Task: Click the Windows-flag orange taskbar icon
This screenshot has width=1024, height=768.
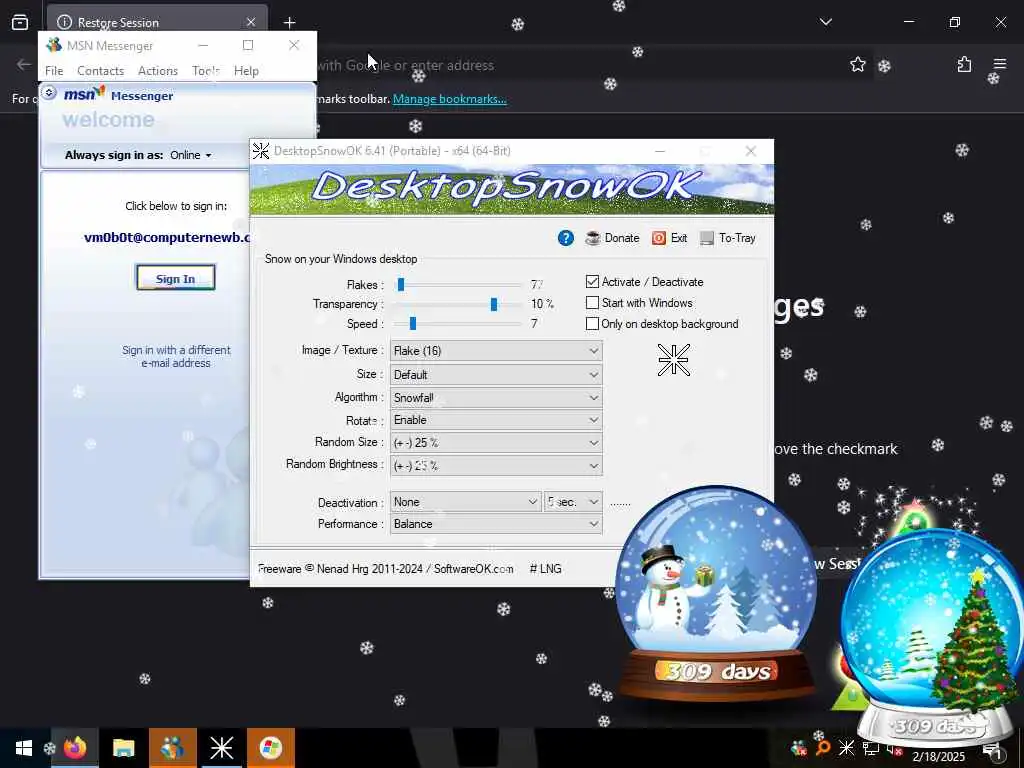Action: pyautogui.click(x=270, y=748)
